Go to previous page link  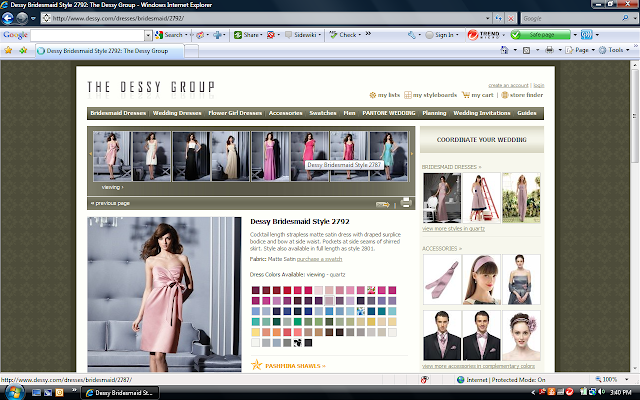point(110,203)
